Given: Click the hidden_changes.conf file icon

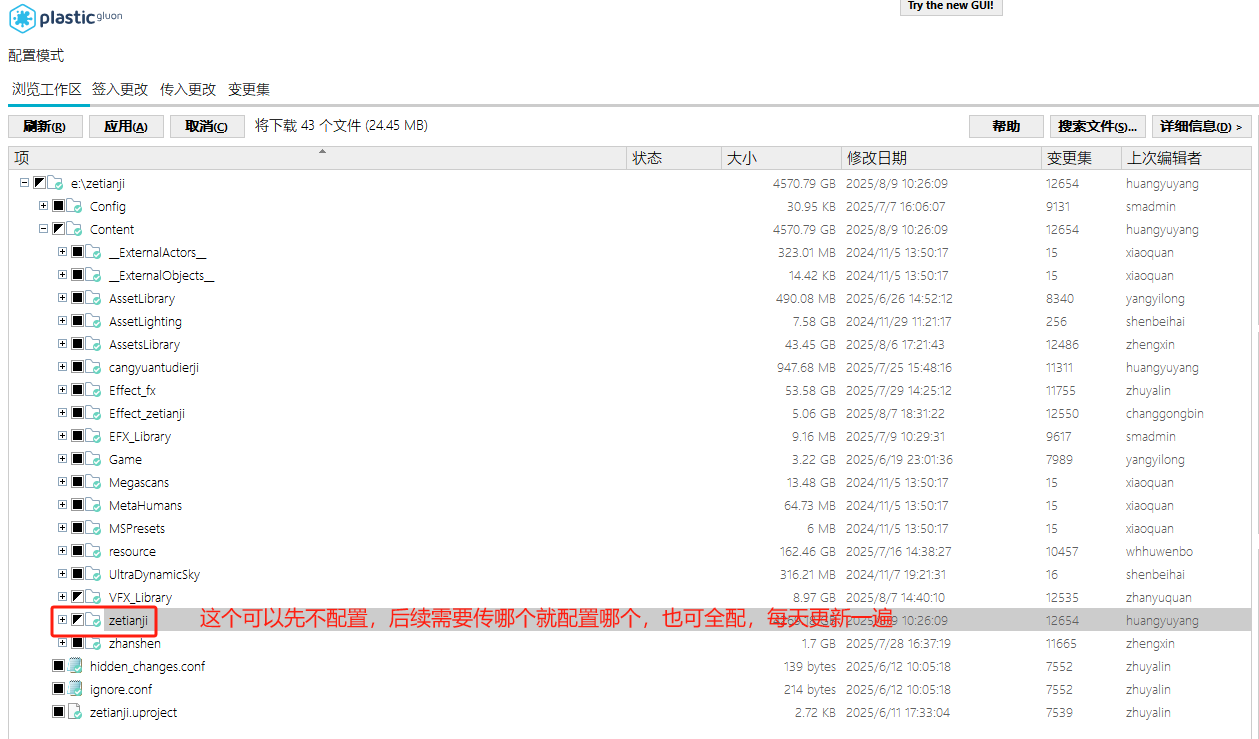Looking at the screenshot, I should click(x=74, y=667).
